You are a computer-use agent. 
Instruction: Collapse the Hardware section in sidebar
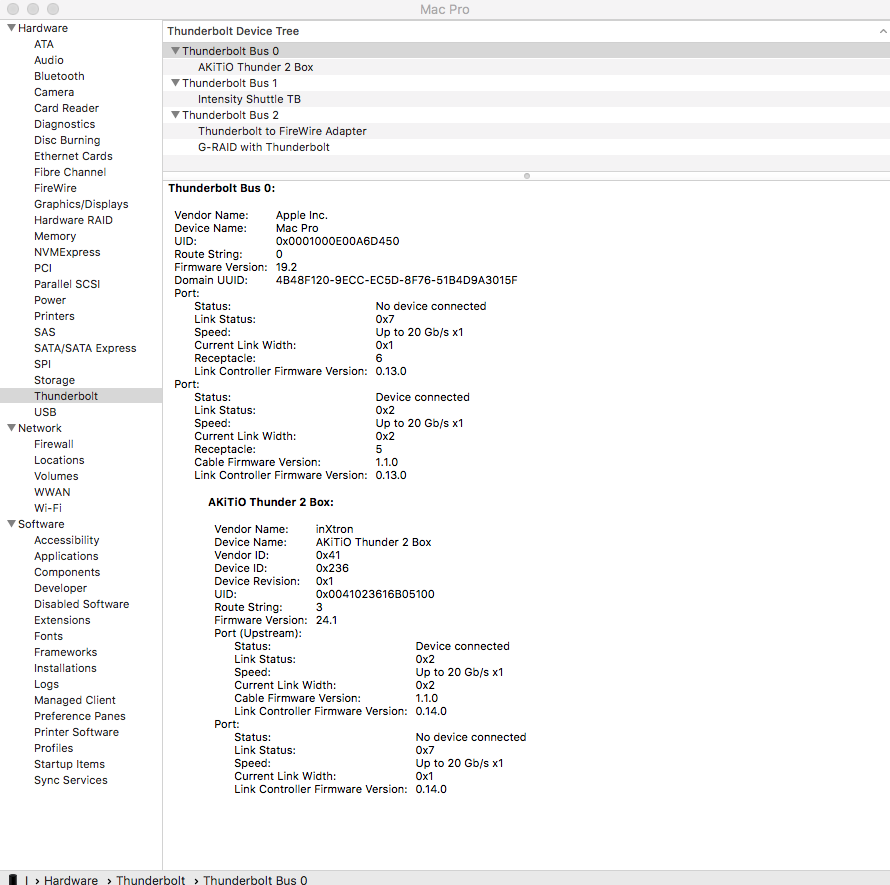pyautogui.click(x=11, y=28)
